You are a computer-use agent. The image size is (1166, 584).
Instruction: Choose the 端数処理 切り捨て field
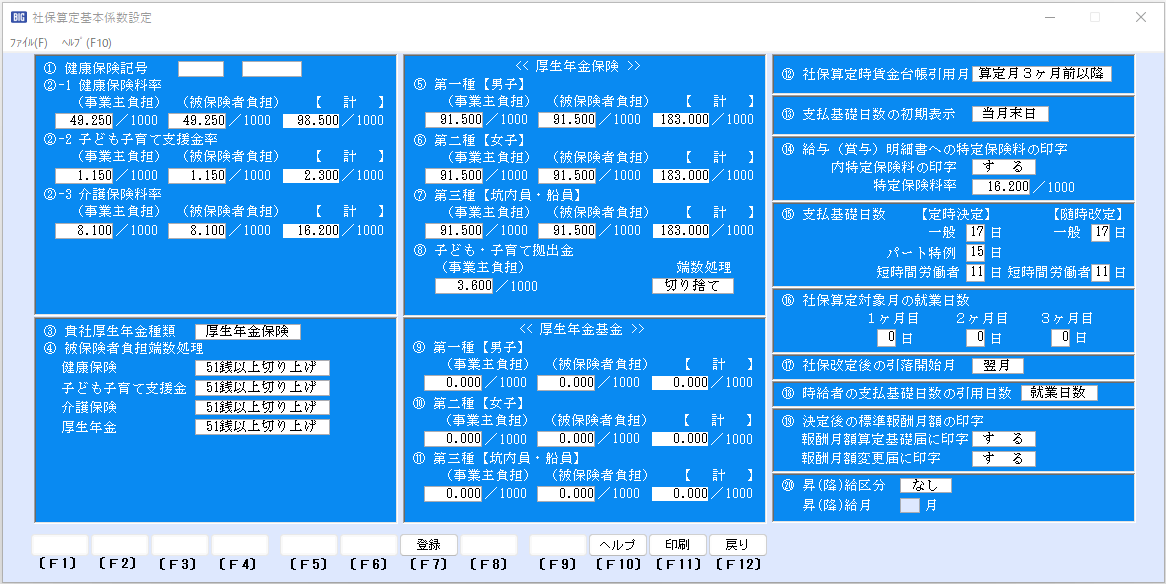(x=692, y=286)
